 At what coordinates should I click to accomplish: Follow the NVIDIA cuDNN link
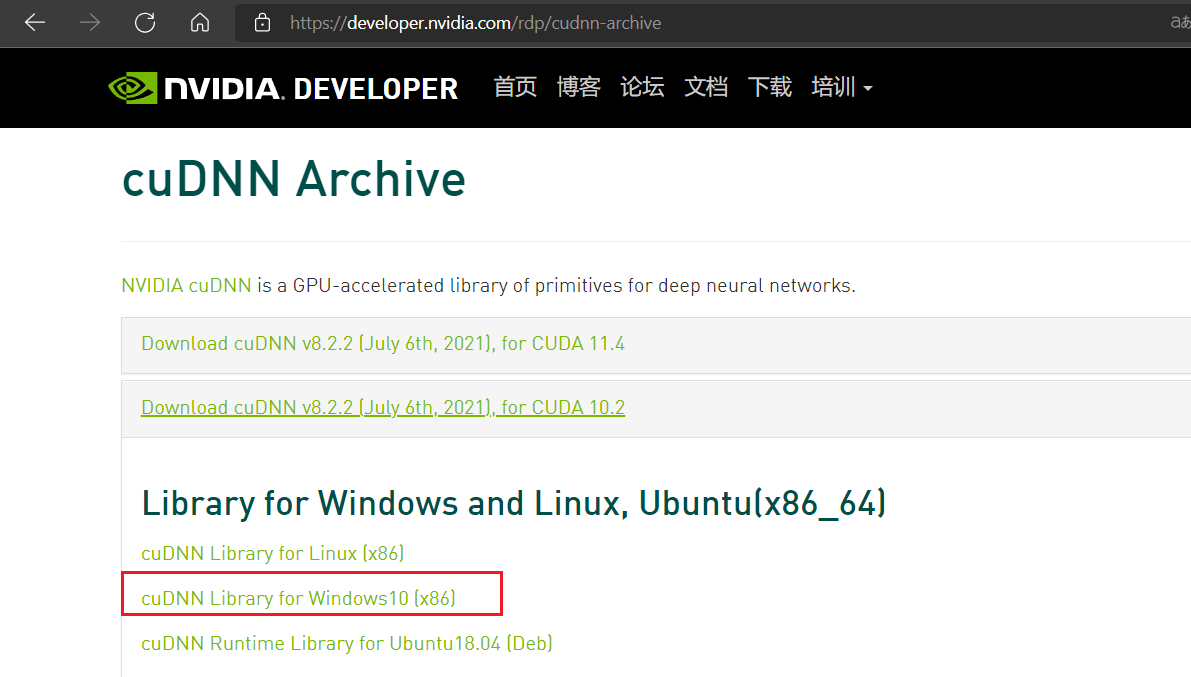186,286
